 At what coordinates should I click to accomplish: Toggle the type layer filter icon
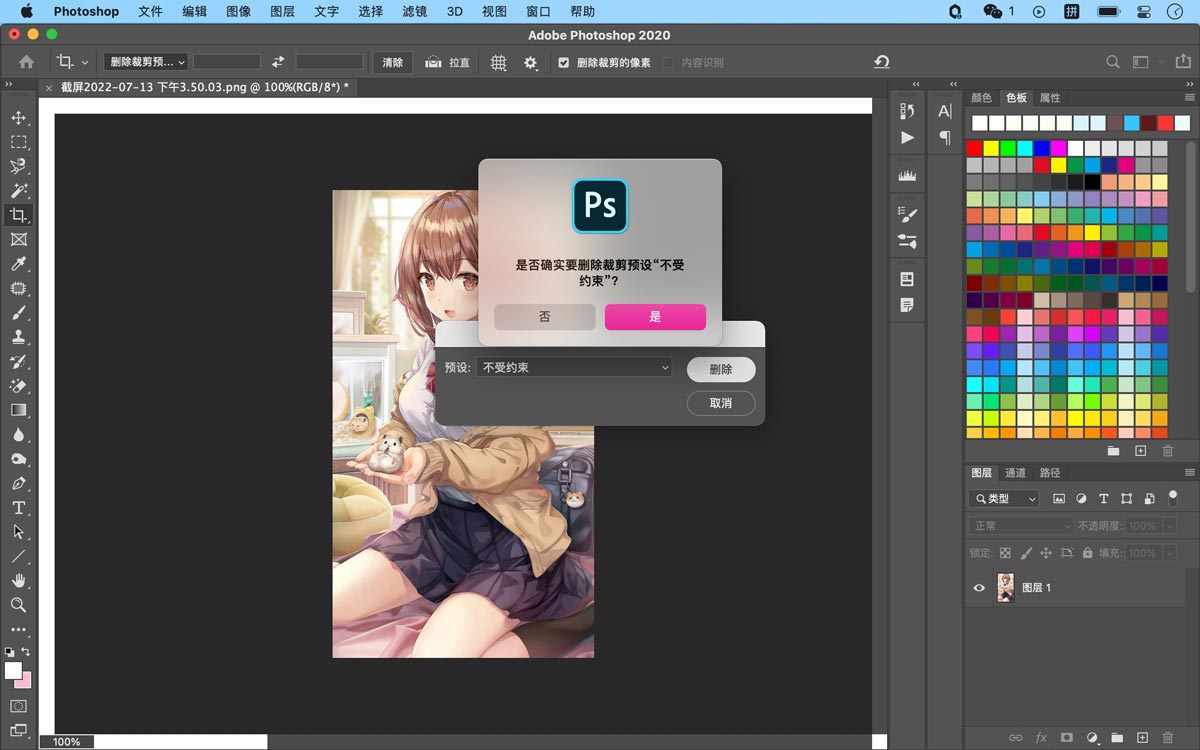tap(1104, 498)
